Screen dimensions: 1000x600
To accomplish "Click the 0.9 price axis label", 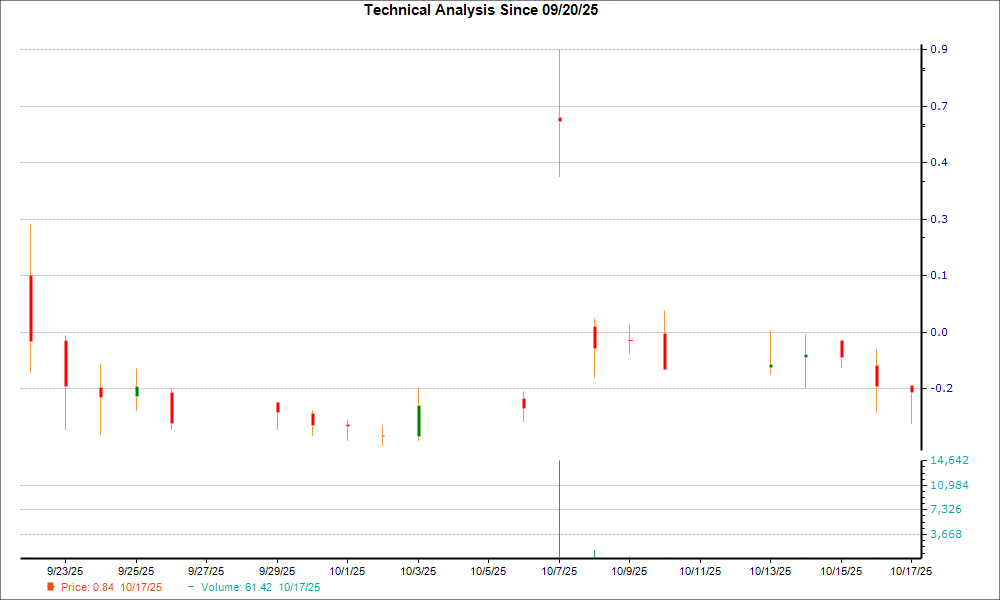I will pos(940,50).
